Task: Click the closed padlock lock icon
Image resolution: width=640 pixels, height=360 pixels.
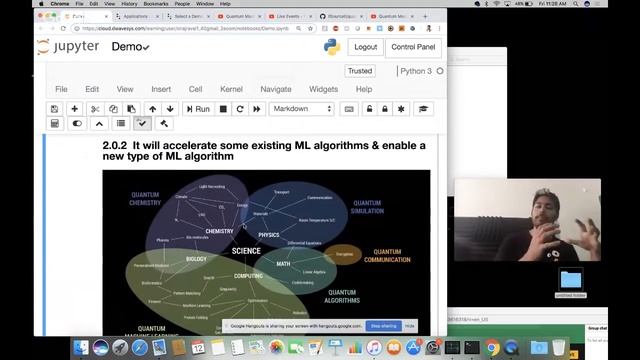Action: coord(385,109)
